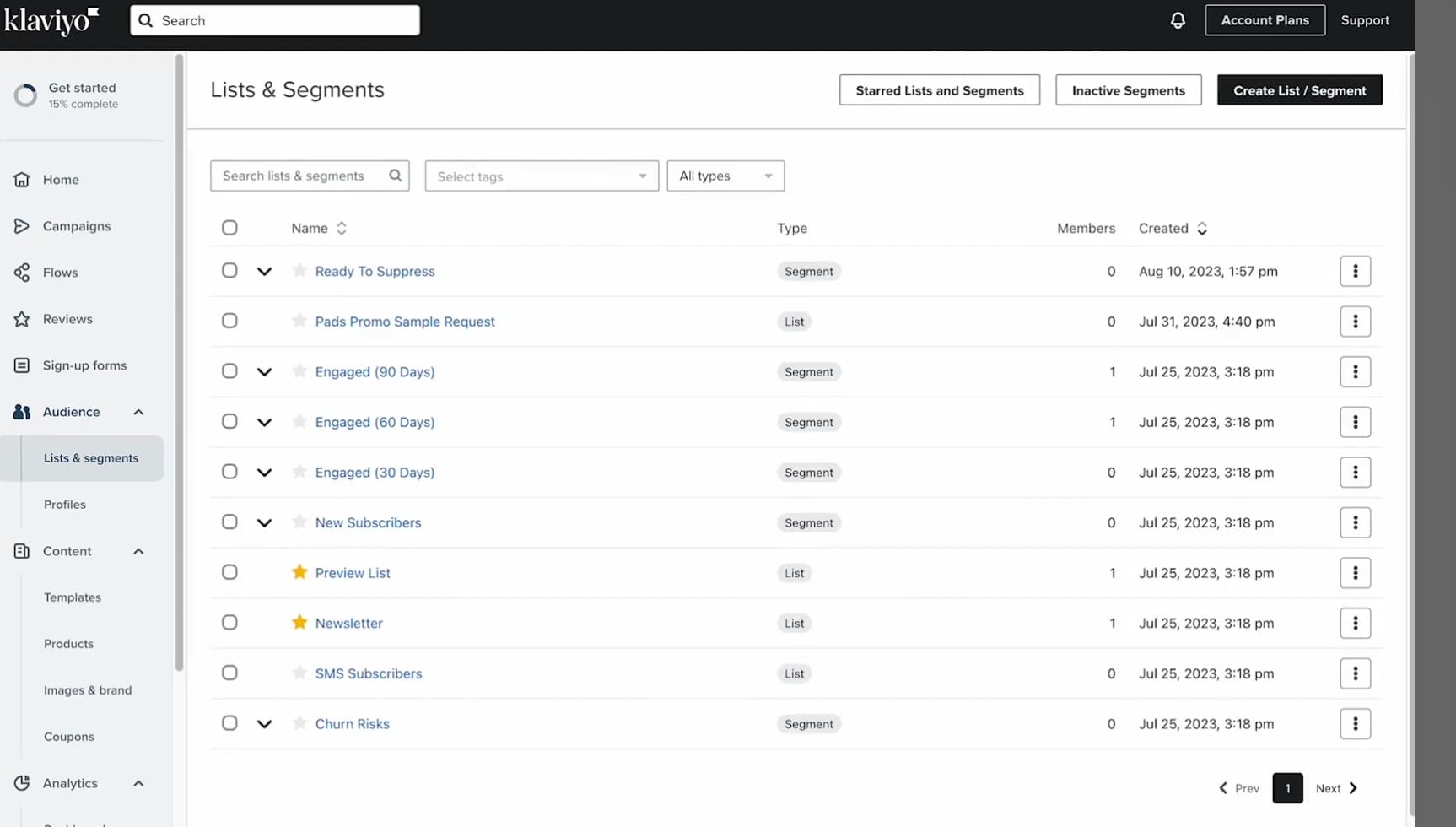The image size is (1456, 827).
Task: Expand the Churn Risks row chevron
Action: 264,724
